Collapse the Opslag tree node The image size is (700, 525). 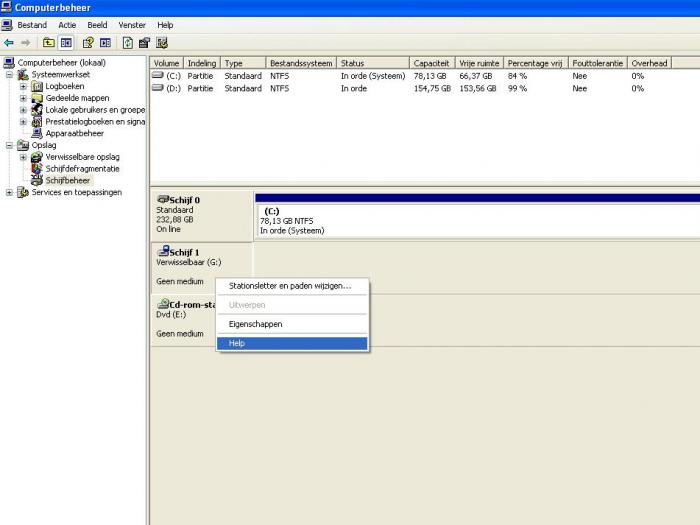coord(10,145)
